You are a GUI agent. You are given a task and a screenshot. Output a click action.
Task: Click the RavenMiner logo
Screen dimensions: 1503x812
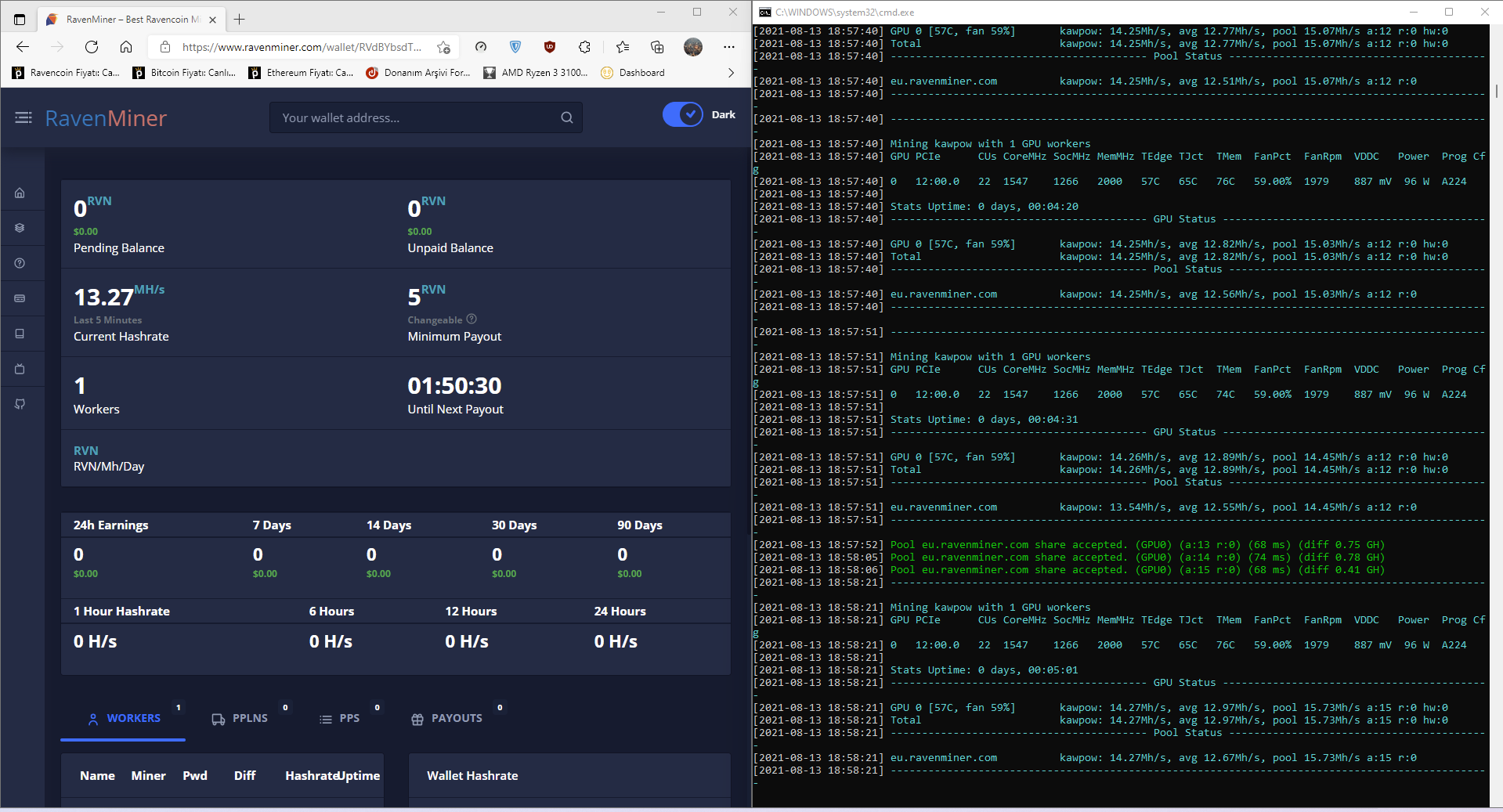tap(106, 118)
